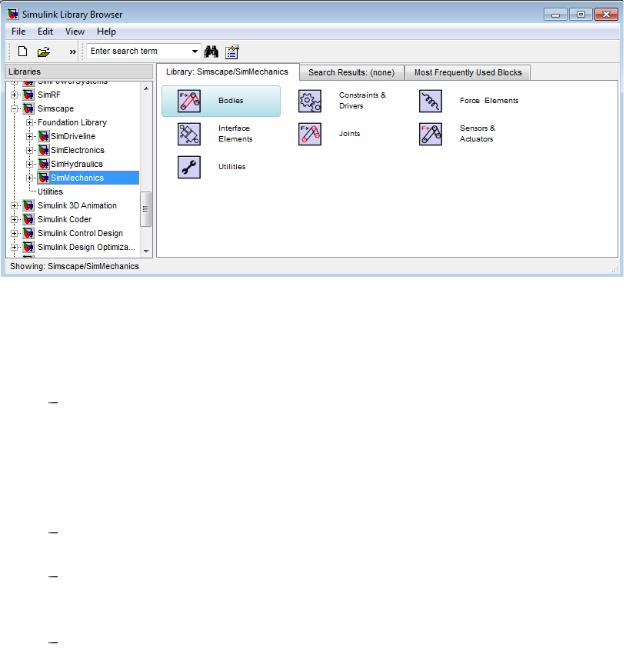Image resolution: width=624 pixels, height=652 pixels.
Task: Select Simulink Coder tree row
Action: (64, 219)
